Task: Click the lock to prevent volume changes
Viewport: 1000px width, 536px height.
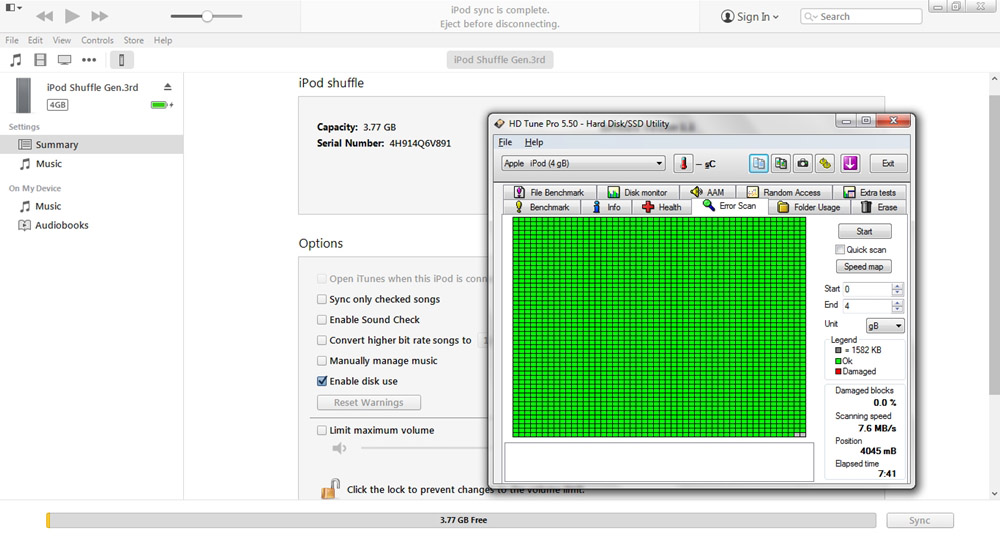Action: [329, 489]
